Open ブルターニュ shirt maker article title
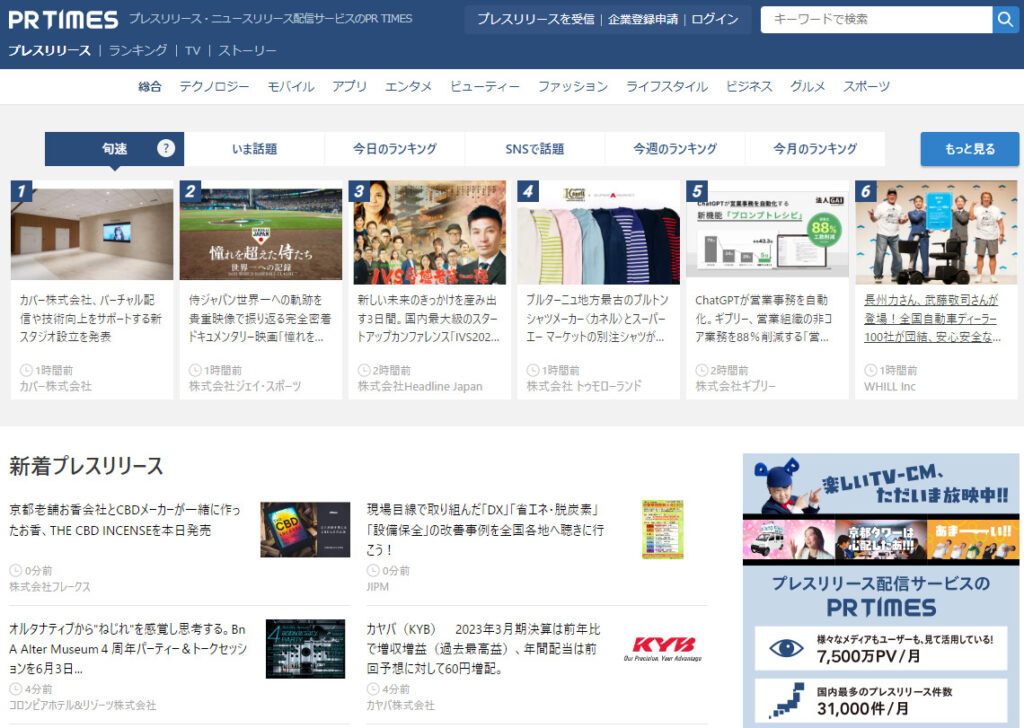 pyautogui.click(x=598, y=318)
